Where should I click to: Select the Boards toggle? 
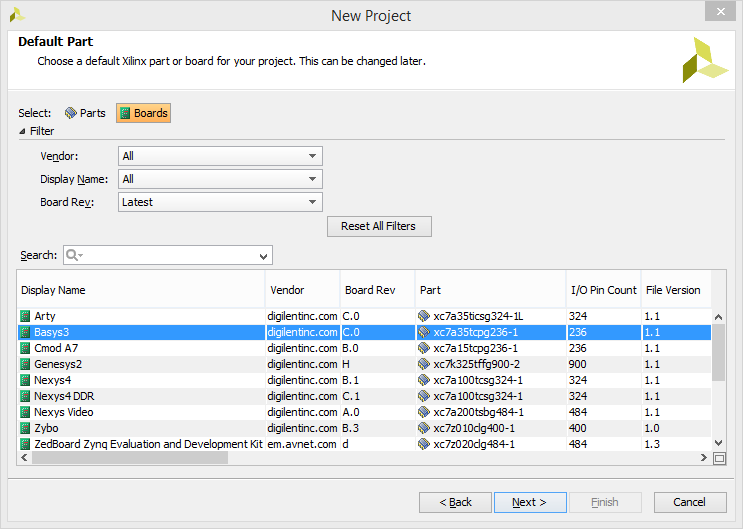click(144, 113)
